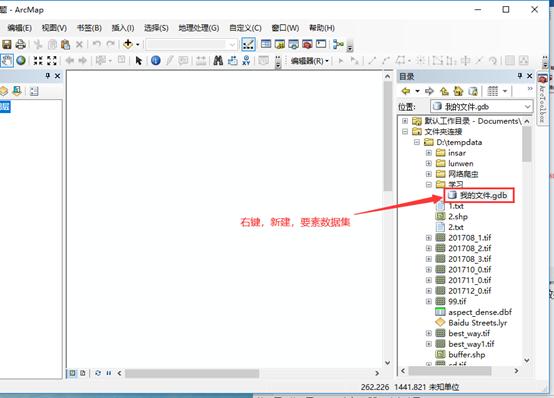
Task: Click Connect To Folder icon in Catalog
Action: [473, 91]
